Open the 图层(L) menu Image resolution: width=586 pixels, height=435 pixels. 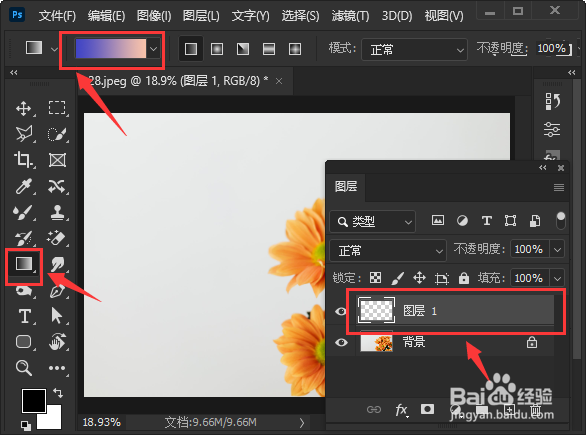tap(201, 16)
